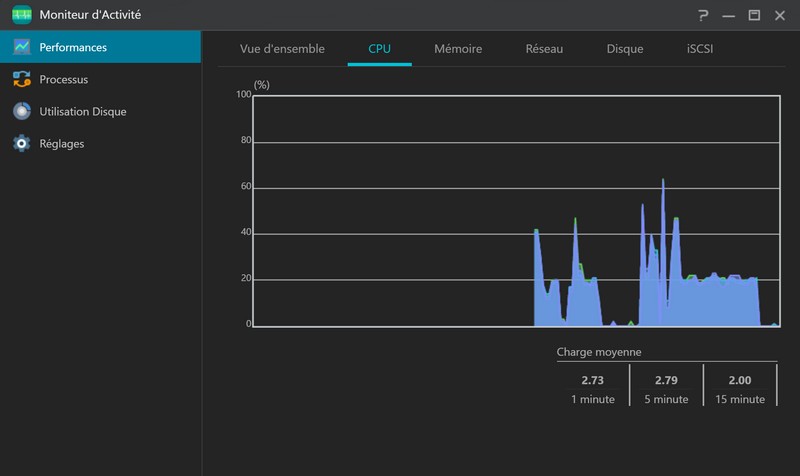Image resolution: width=800 pixels, height=476 pixels.
Task: Maximize the Moniteur d'Activité window
Action: (x=754, y=16)
